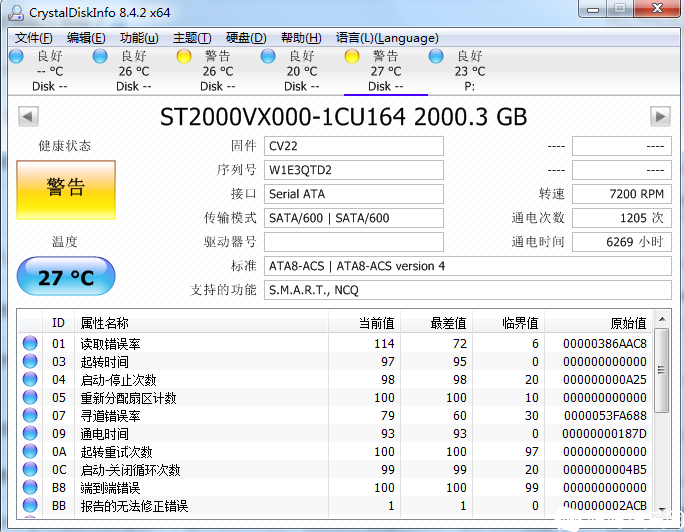Open the 帮助(H) menu
Viewport: 684px width, 532px height.
301,38
